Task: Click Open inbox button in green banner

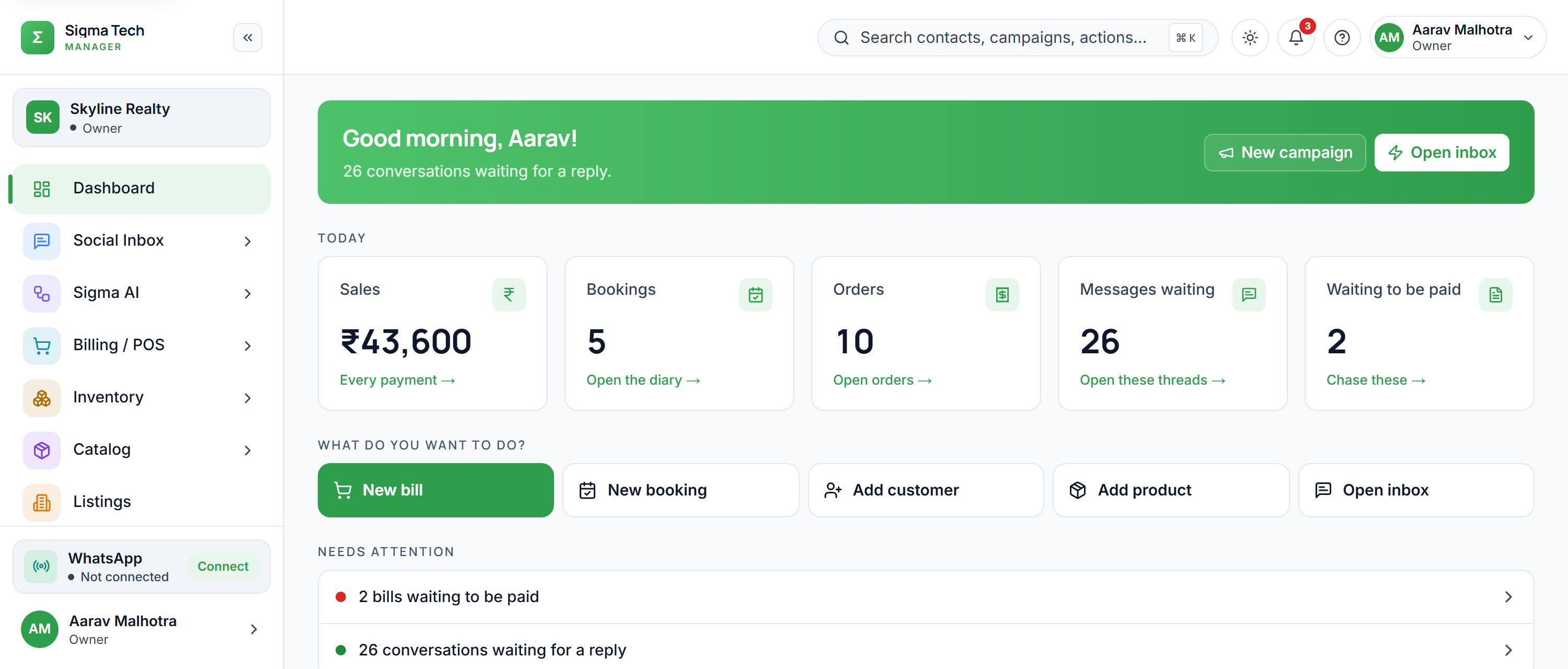Action: (x=1442, y=152)
